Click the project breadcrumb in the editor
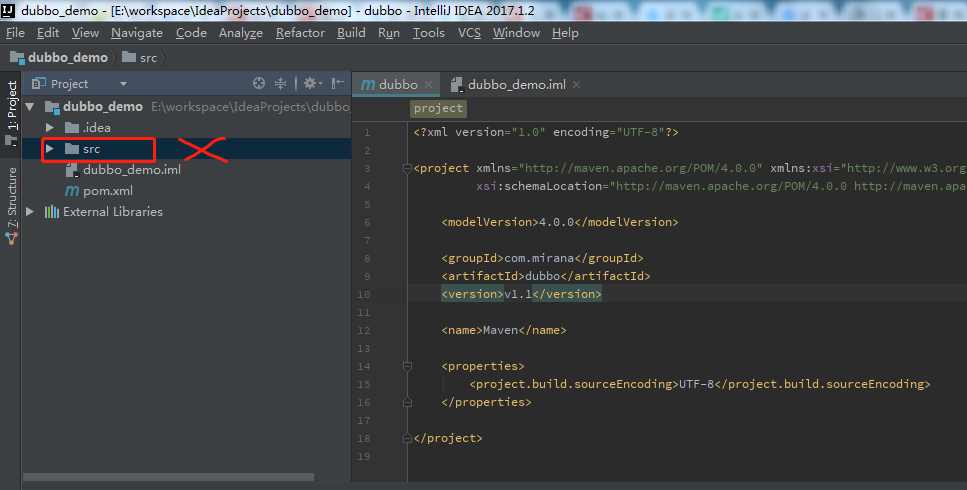The width and height of the screenshot is (967, 490). coord(438,108)
